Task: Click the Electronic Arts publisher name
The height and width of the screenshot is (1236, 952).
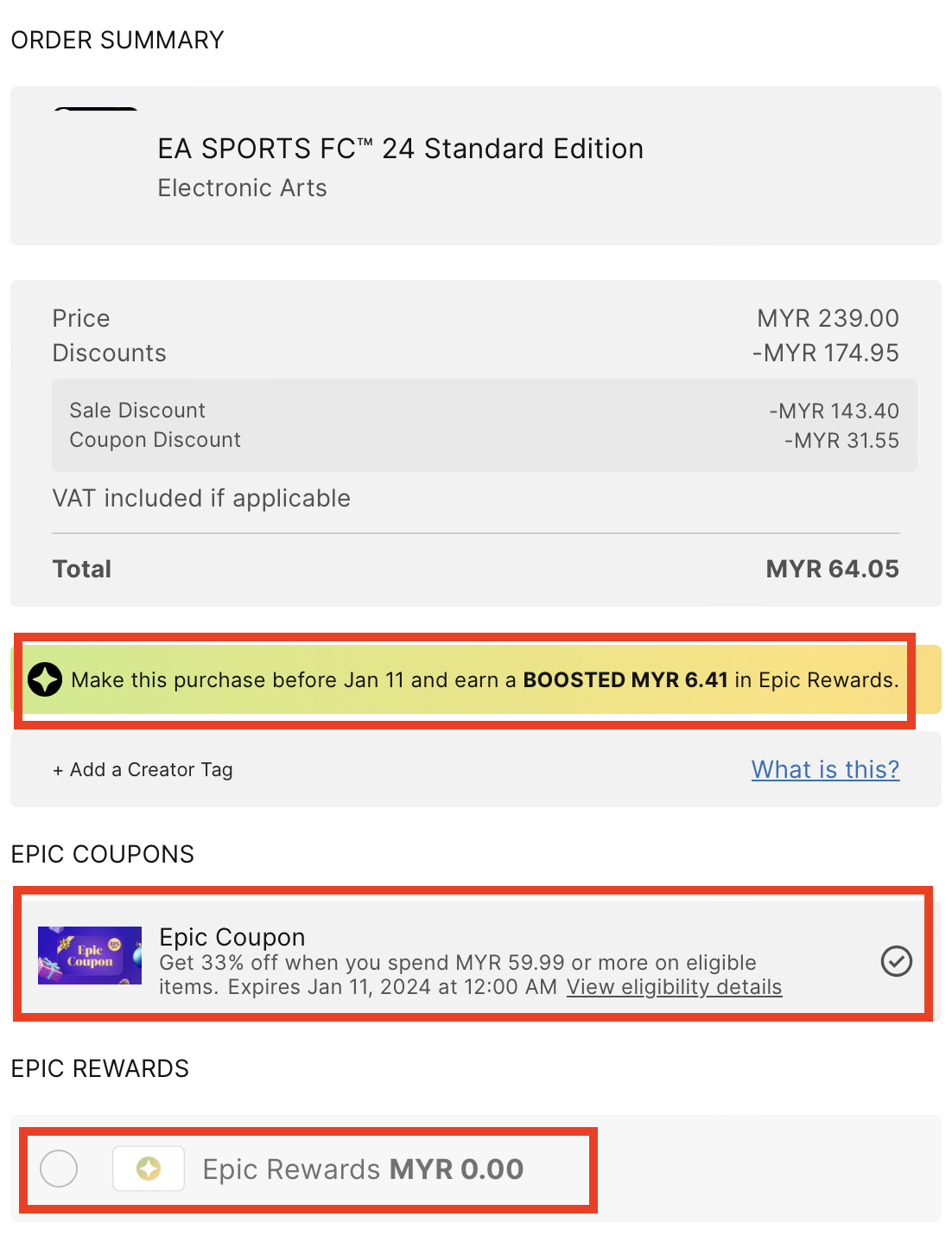Action: [242, 188]
